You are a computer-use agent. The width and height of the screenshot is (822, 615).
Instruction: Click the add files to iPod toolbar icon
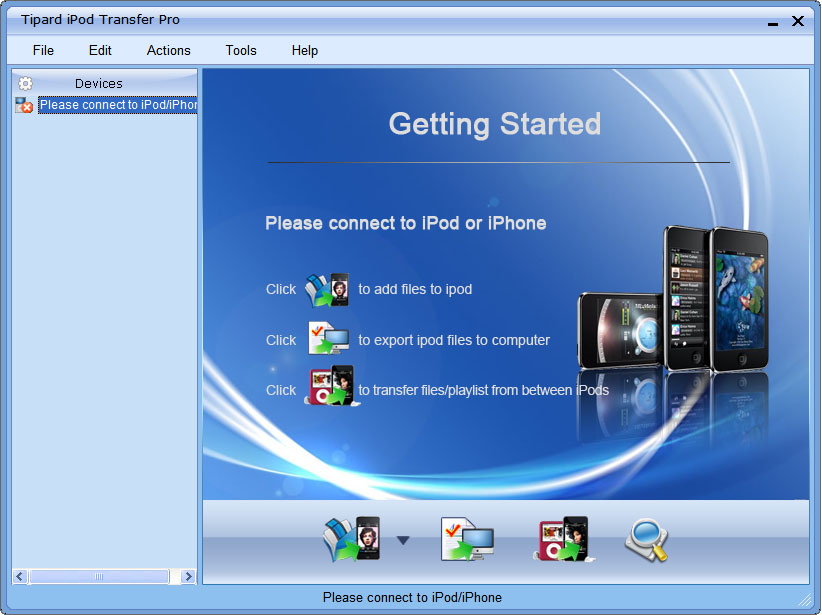[351, 541]
